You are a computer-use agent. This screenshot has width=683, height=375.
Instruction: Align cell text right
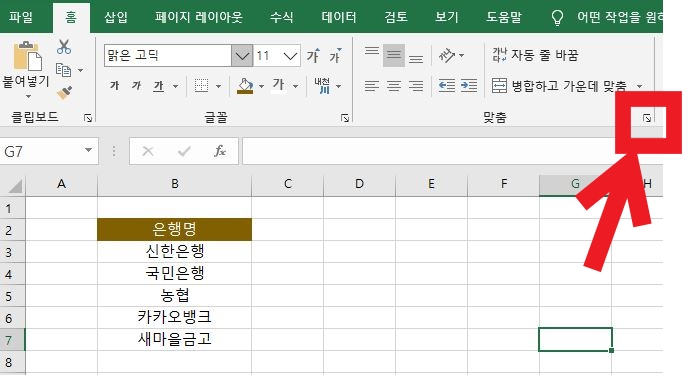point(416,86)
